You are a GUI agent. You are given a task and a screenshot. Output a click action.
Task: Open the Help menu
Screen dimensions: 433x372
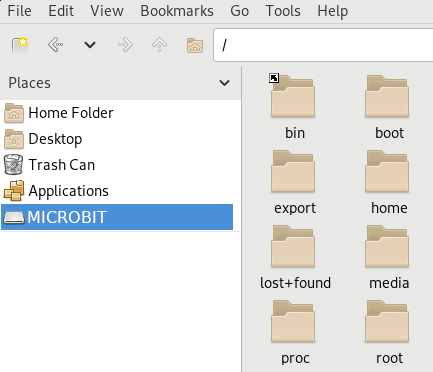tap(332, 11)
